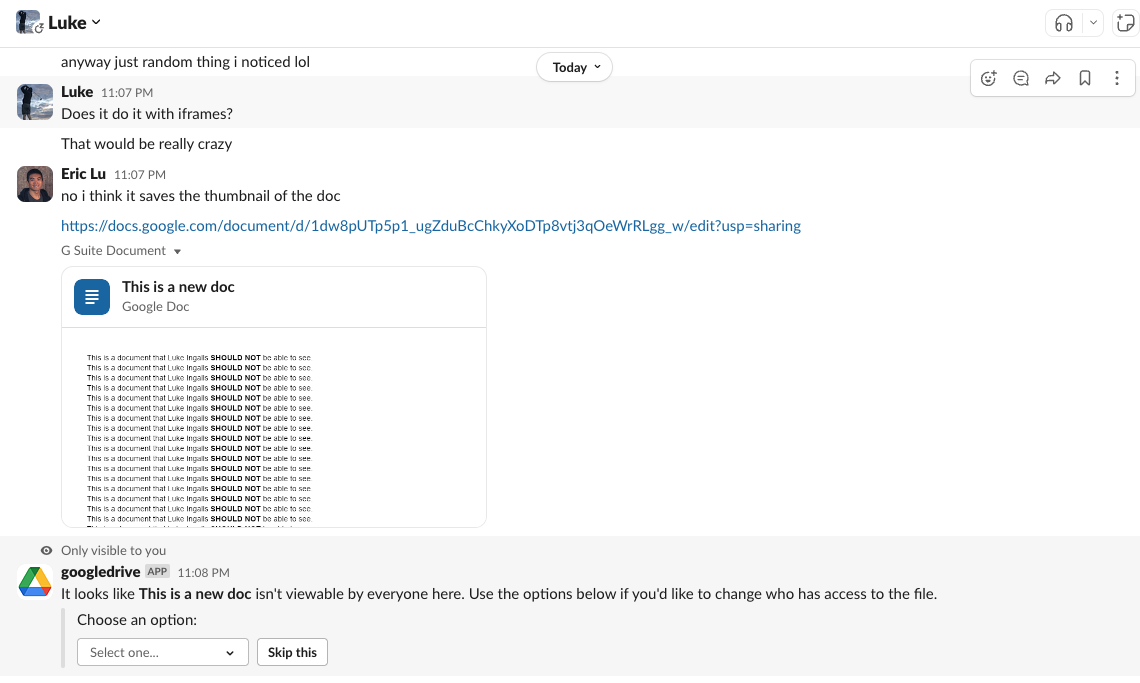Open the 'Select one...' options dropdown
1140x683 pixels.
(x=162, y=651)
